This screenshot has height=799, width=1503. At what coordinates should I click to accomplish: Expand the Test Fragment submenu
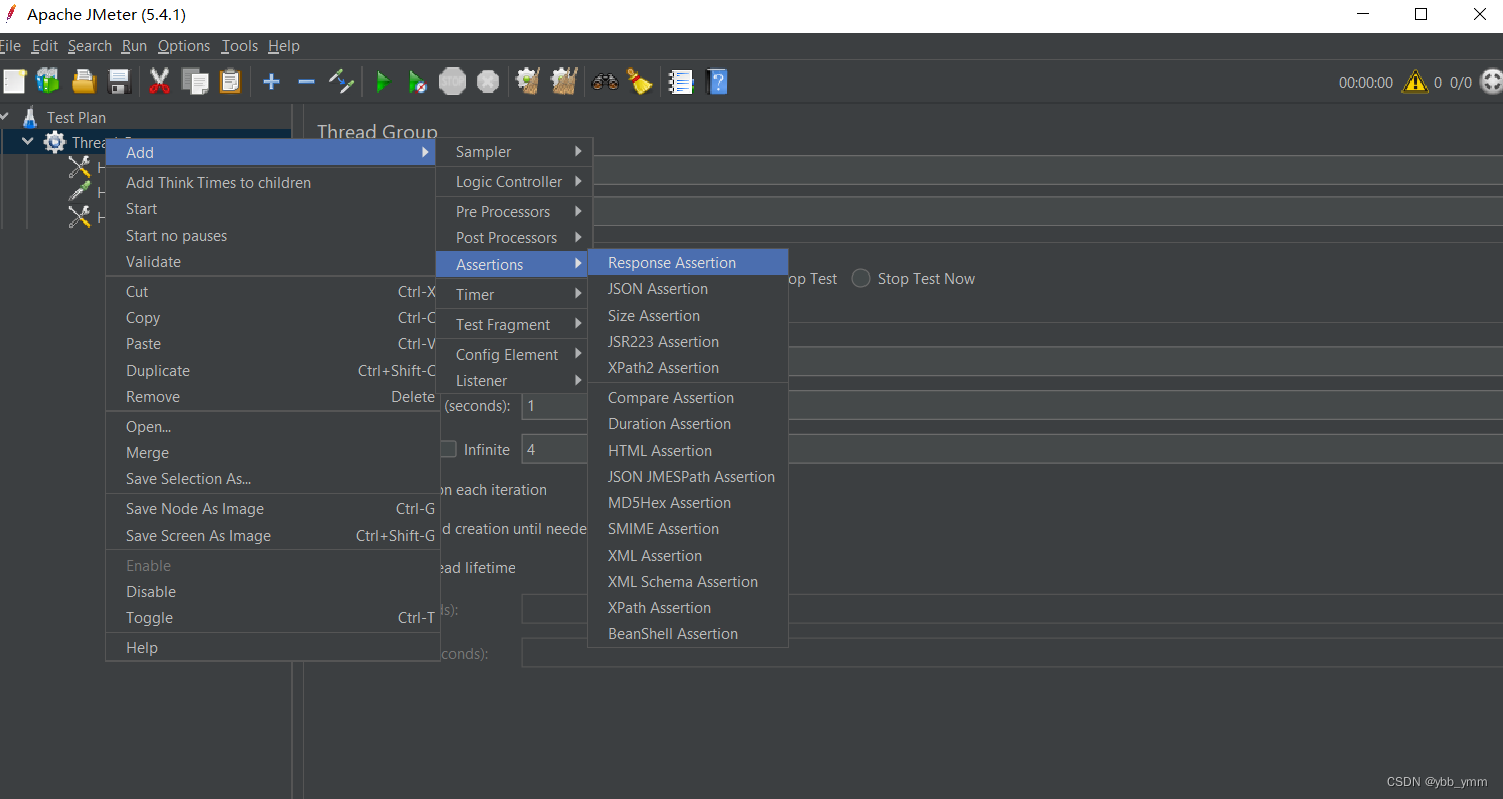coord(514,324)
